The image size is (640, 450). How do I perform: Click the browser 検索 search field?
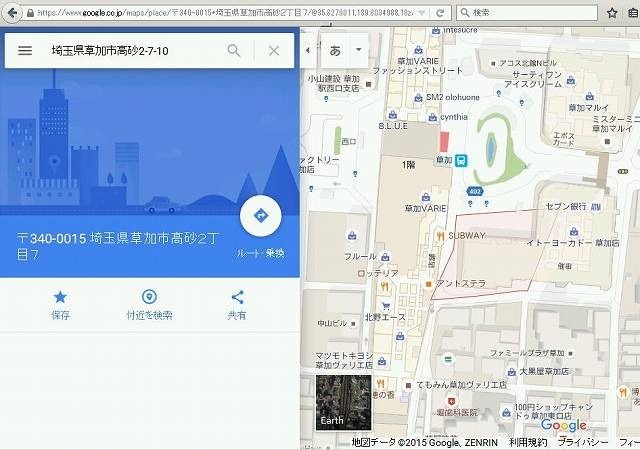pos(527,13)
